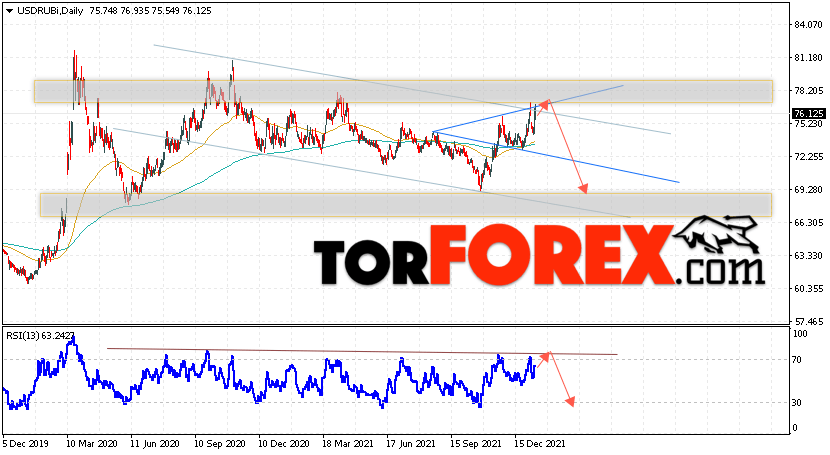Click the high price value 76.935
830x455 pixels.
pos(135,11)
